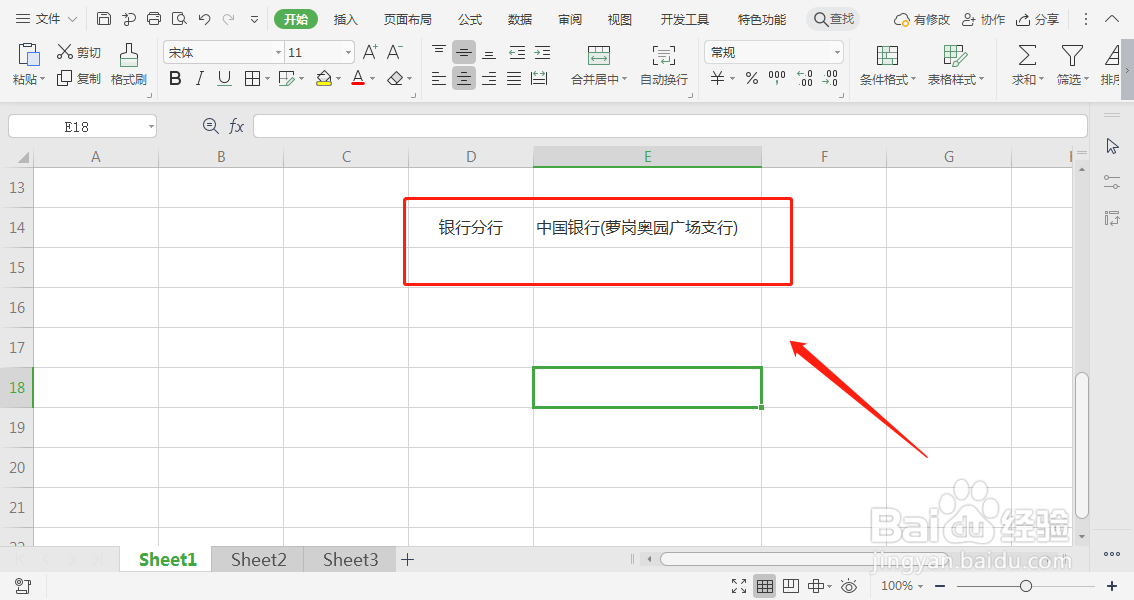Align text to top

(x=439, y=52)
